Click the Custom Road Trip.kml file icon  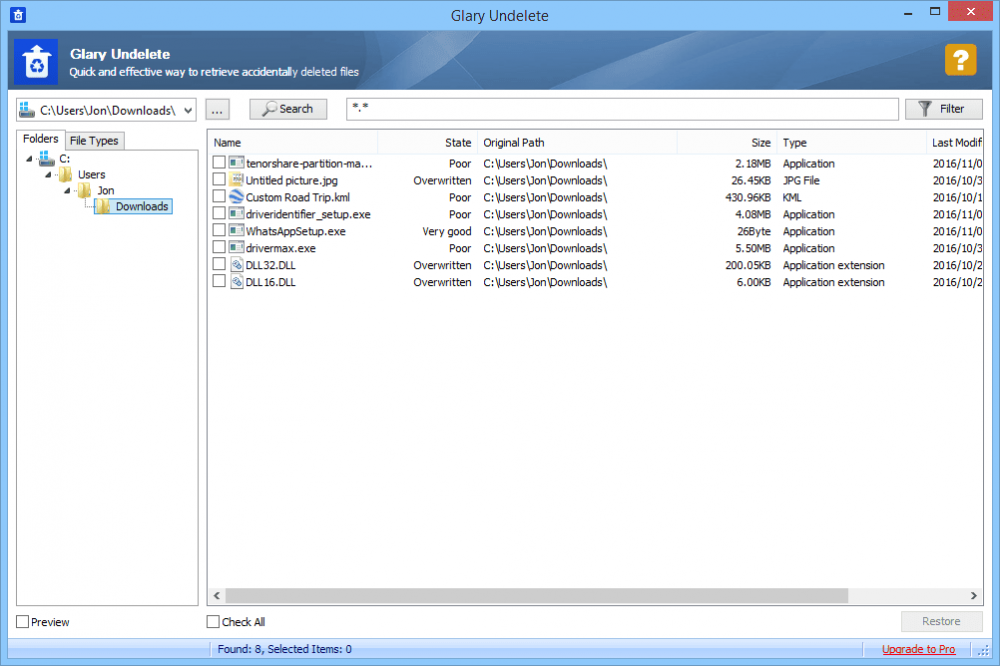point(236,197)
